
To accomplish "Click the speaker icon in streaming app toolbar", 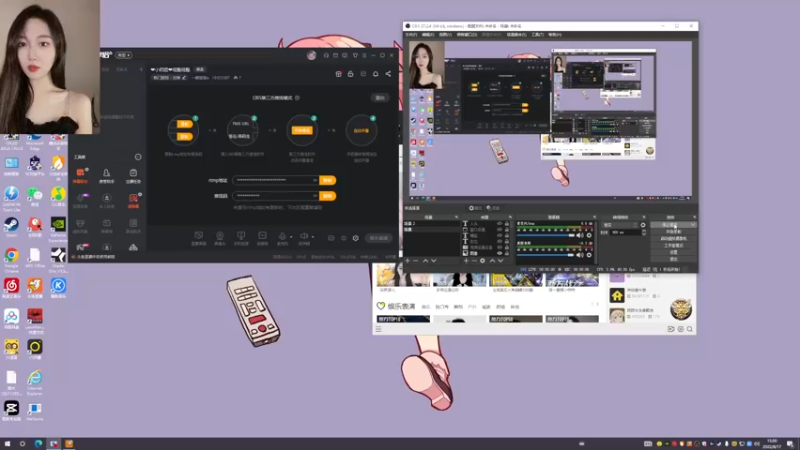I will coord(304,236).
